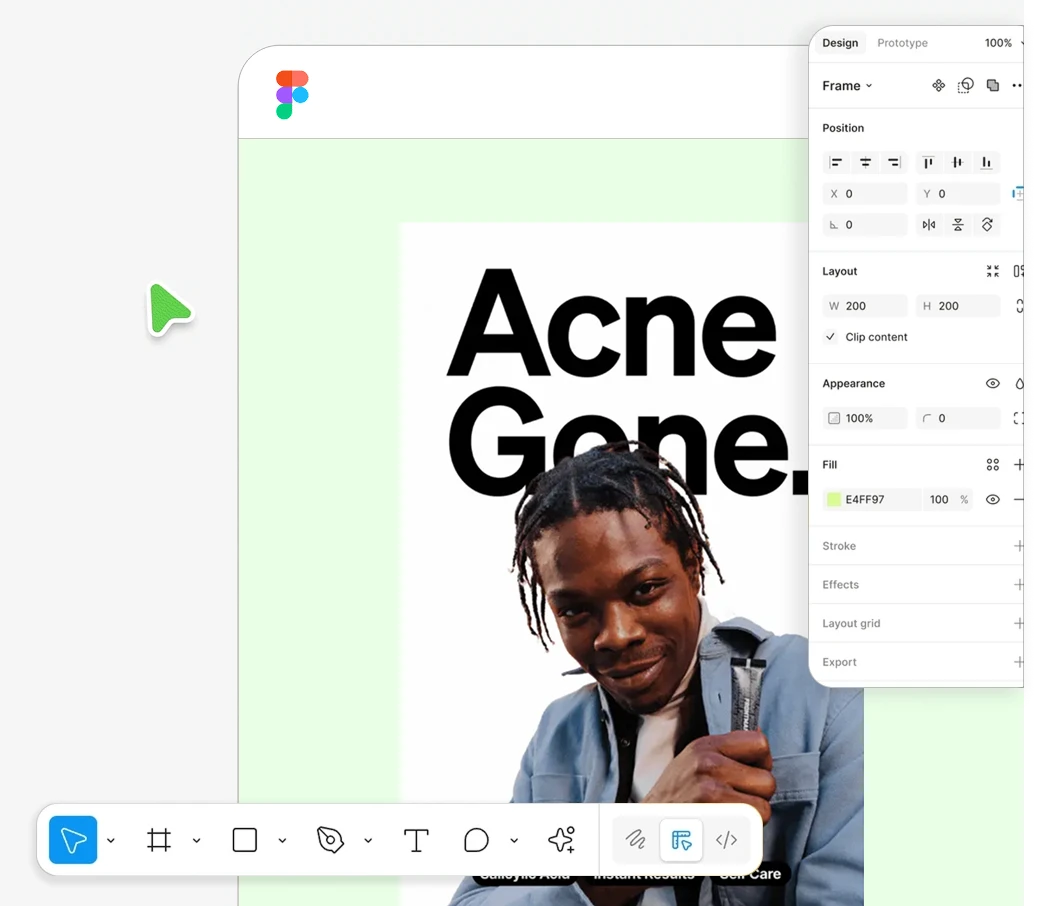Add an effect with plus button

[x=1018, y=584]
